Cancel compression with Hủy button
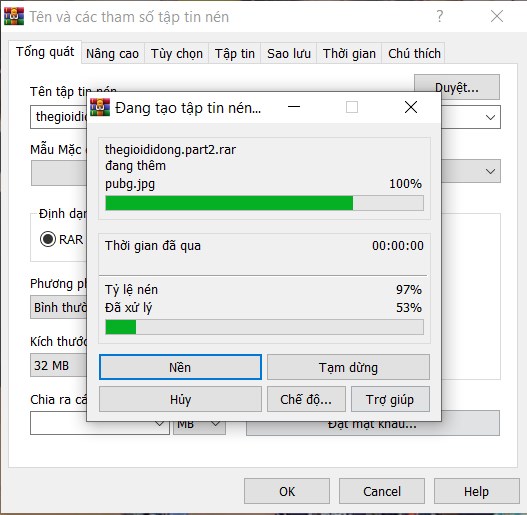 [x=180, y=399]
